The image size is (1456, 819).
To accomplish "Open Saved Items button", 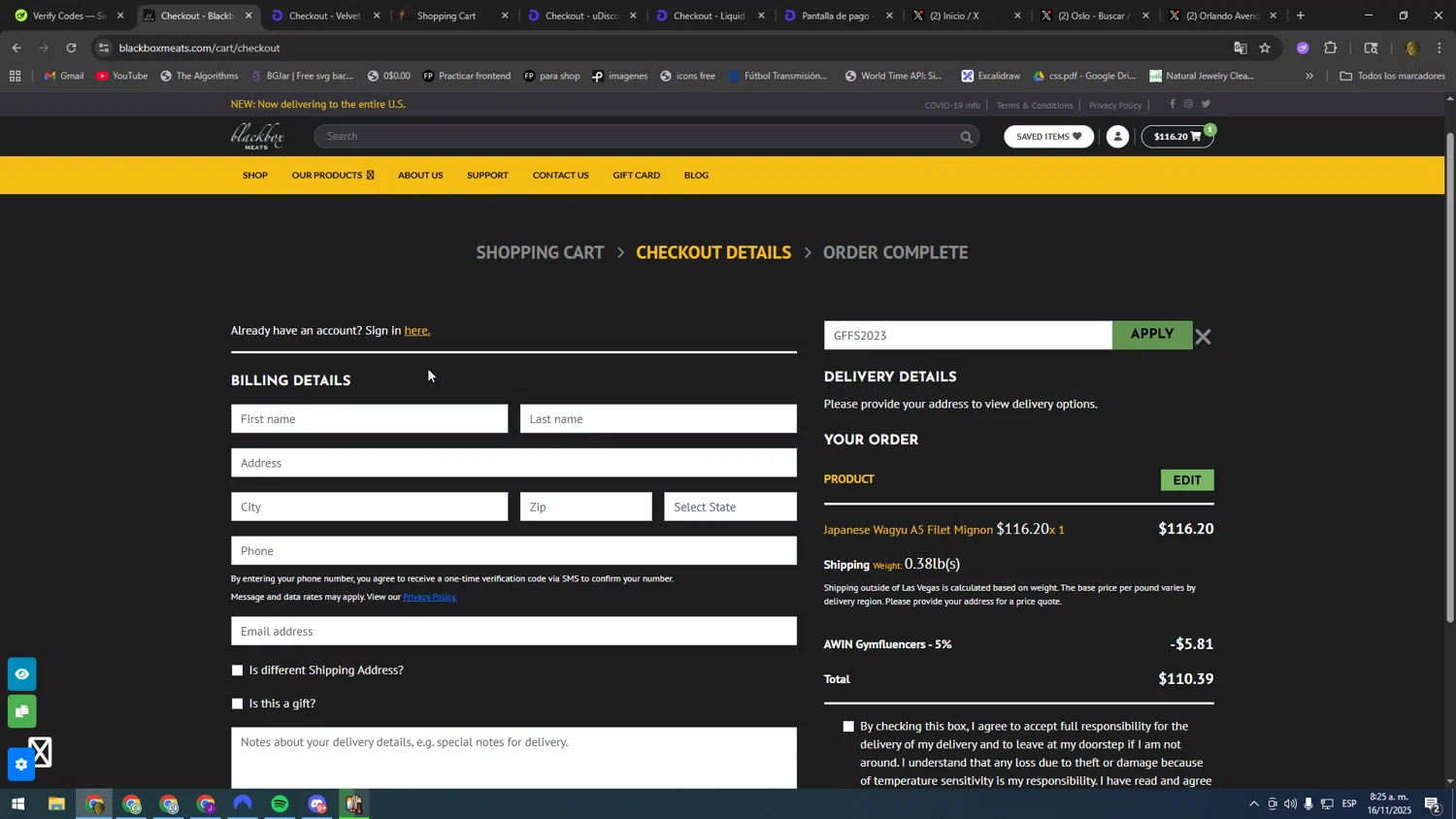I will tap(1048, 137).
